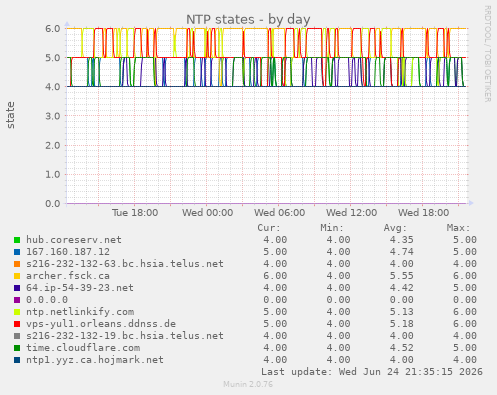Click the 6.0 y-axis tick label
Viewport: 497px width, 395px height.
53,29
